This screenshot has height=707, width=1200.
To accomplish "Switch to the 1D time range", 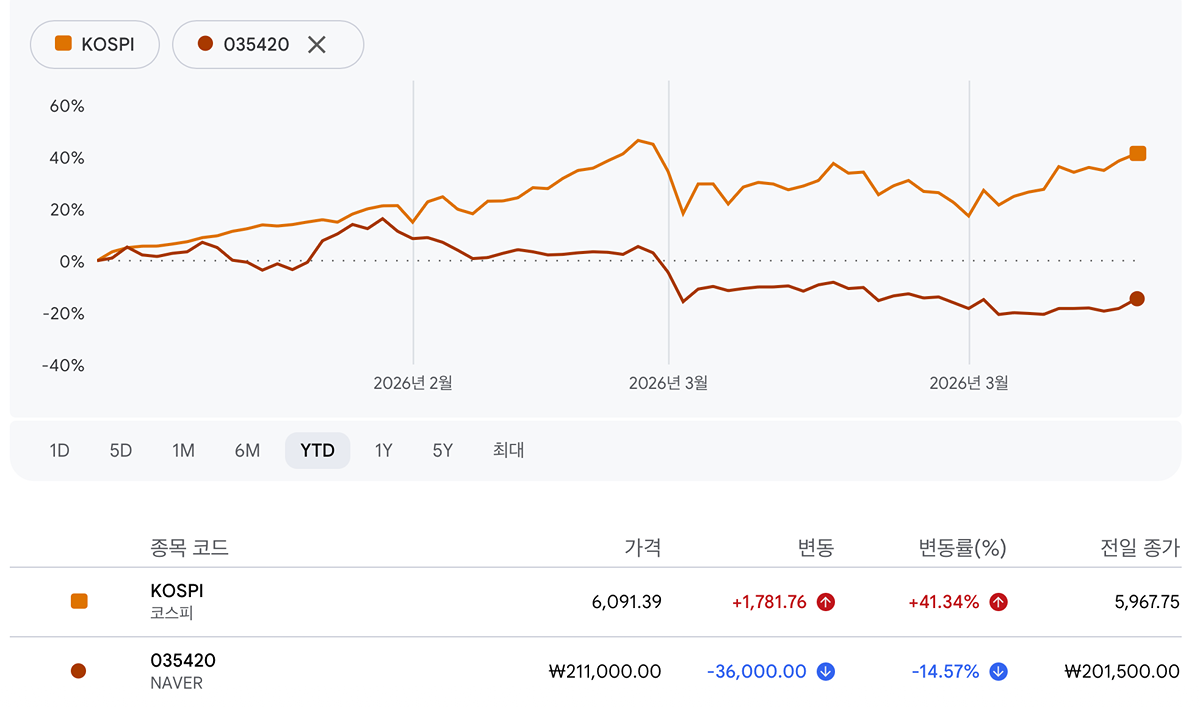I will pyautogui.click(x=59, y=451).
